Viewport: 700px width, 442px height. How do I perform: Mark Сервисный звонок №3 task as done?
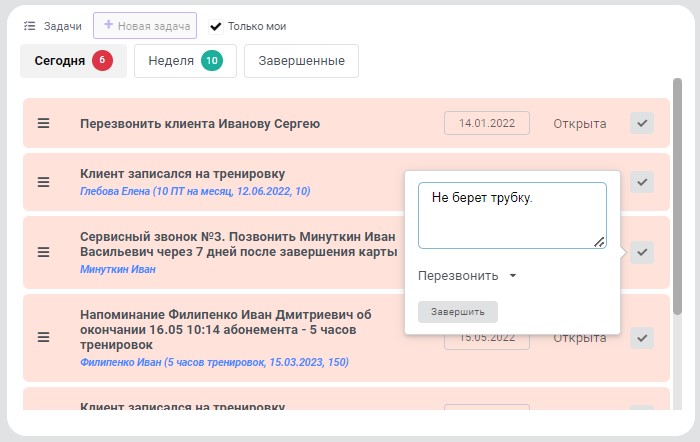[642, 252]
